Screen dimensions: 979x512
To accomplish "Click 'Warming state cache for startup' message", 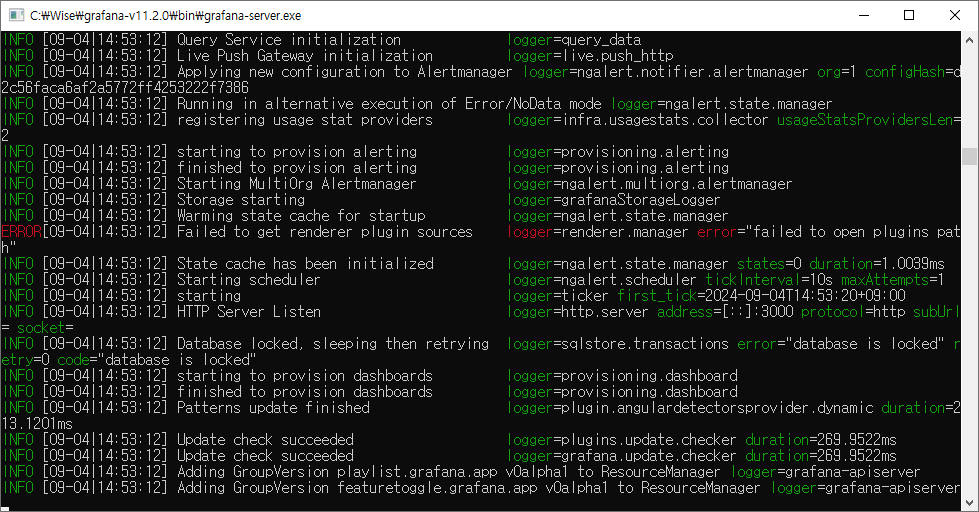I will point(301,216).
